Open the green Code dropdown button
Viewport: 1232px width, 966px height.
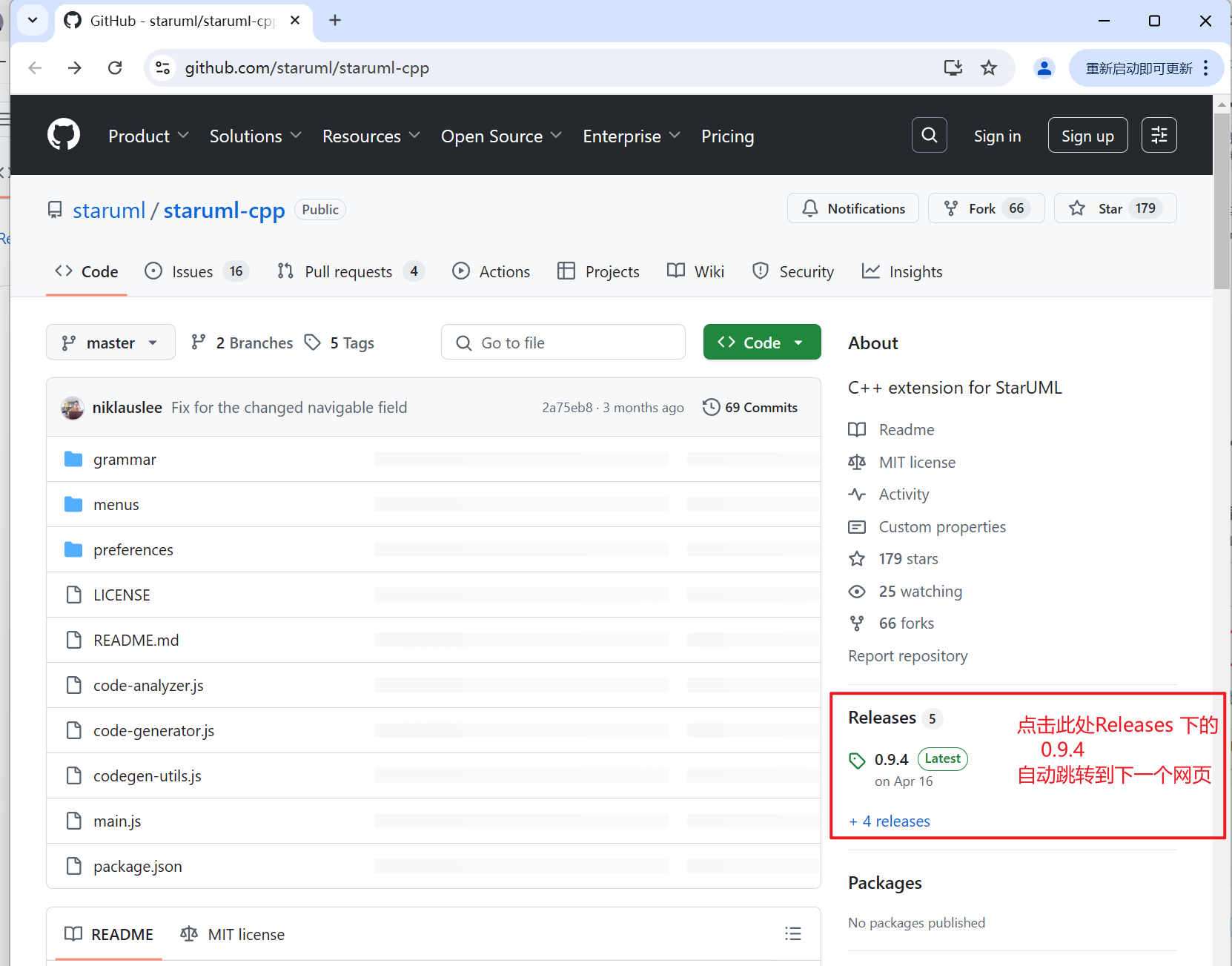(762, 342)
